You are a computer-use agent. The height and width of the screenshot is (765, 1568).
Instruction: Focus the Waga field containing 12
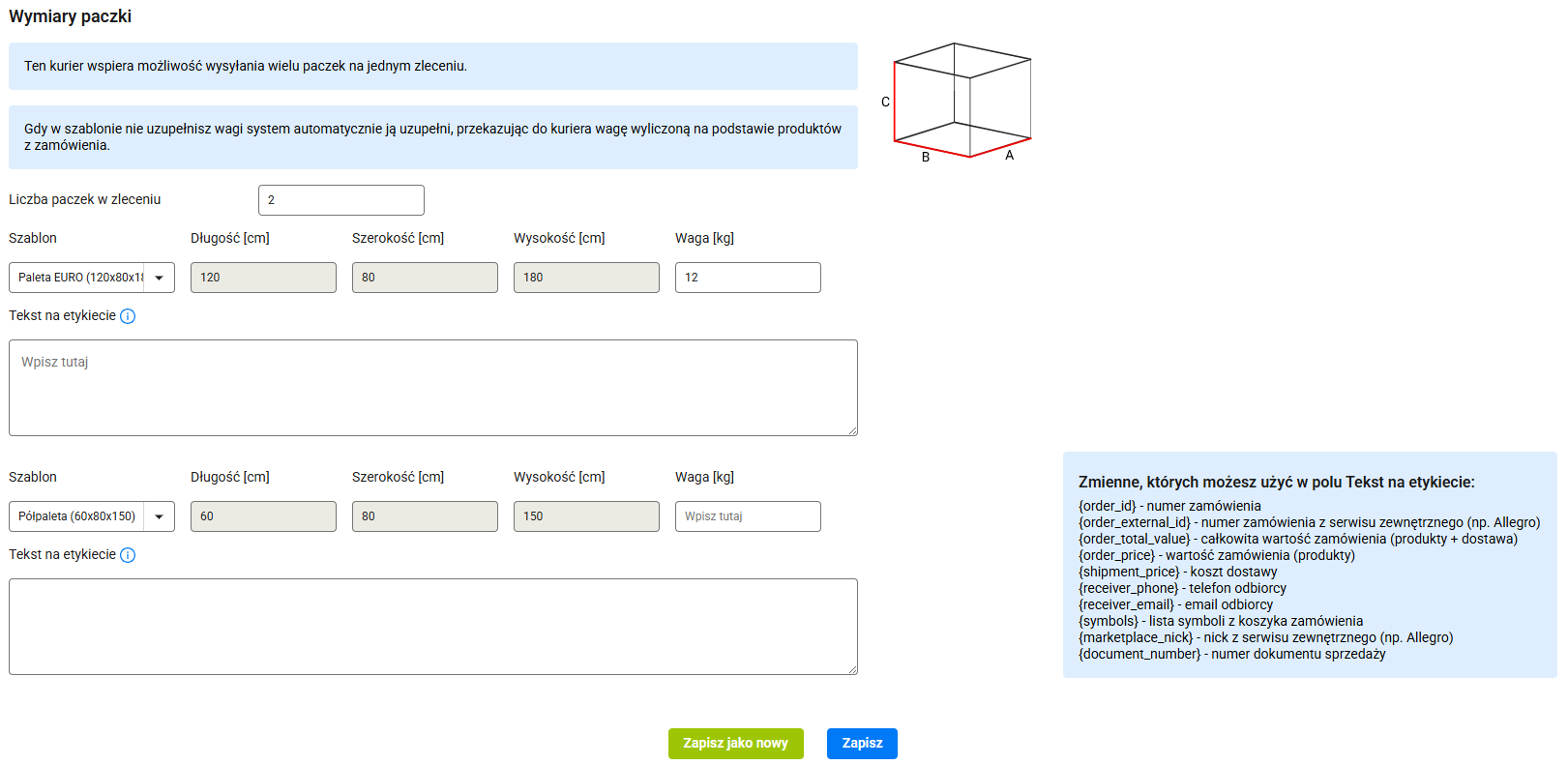point(748,278)
